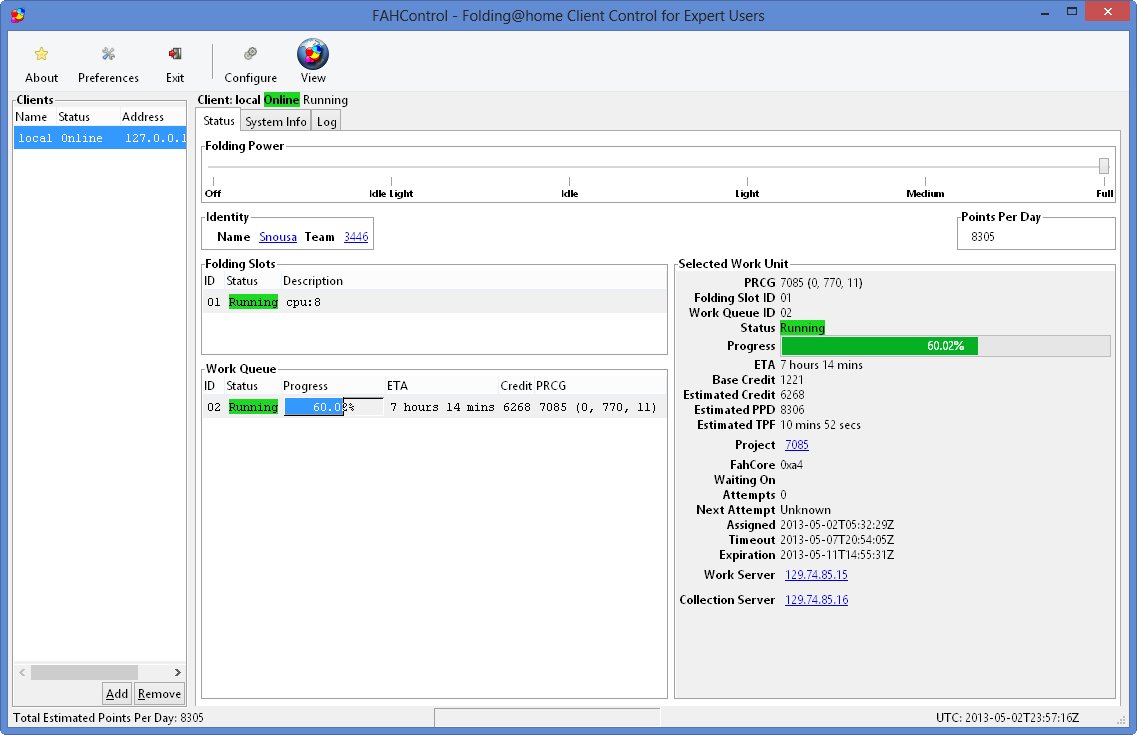
Task: Click the Running status in slot 01
Action: click(x=253, y=302)
